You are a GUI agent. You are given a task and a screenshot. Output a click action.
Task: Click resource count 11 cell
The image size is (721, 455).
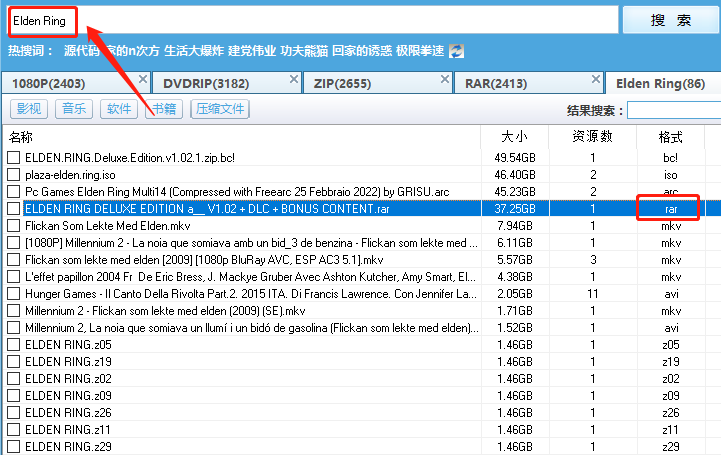pyautogui.click(x=593, y=294)
